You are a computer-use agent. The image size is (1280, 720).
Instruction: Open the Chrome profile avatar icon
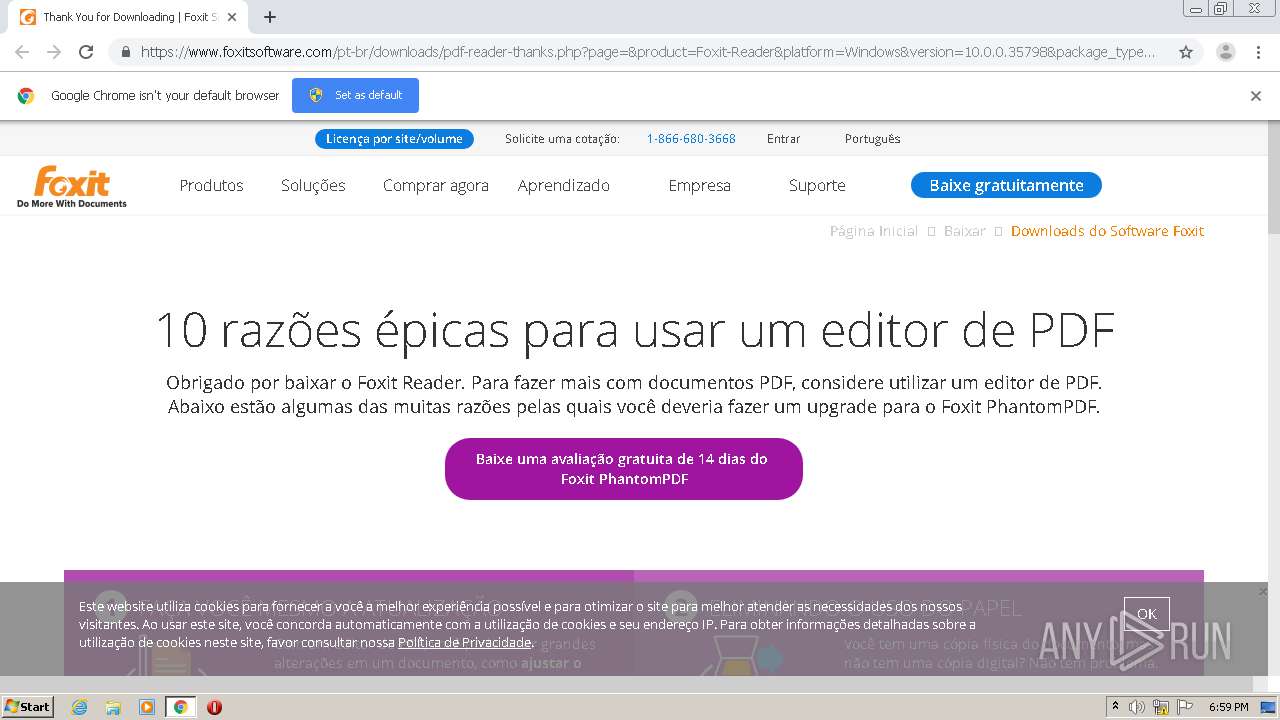coord(1225,52)
